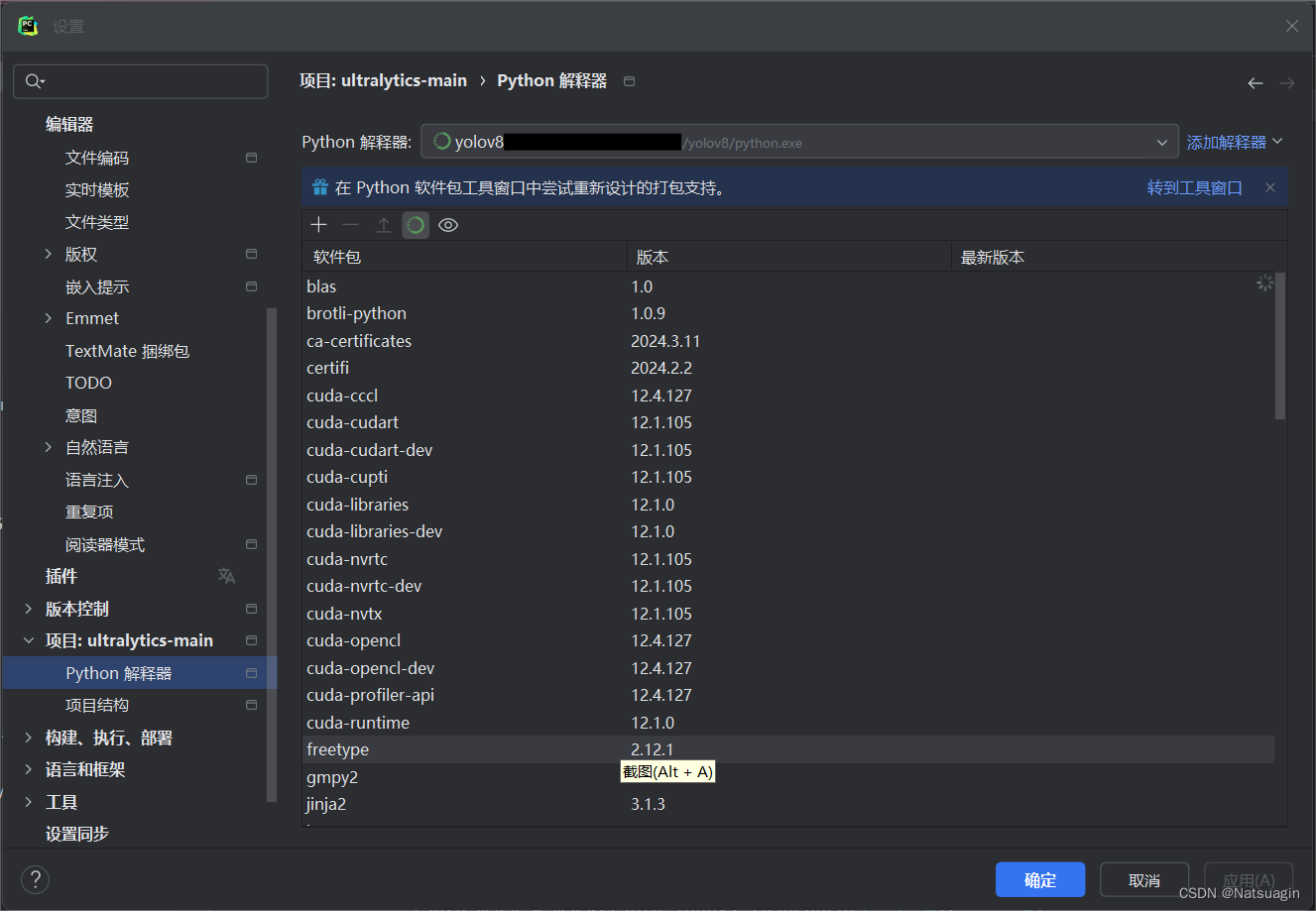Click the gift icon in notification banner

click(320, 187)
